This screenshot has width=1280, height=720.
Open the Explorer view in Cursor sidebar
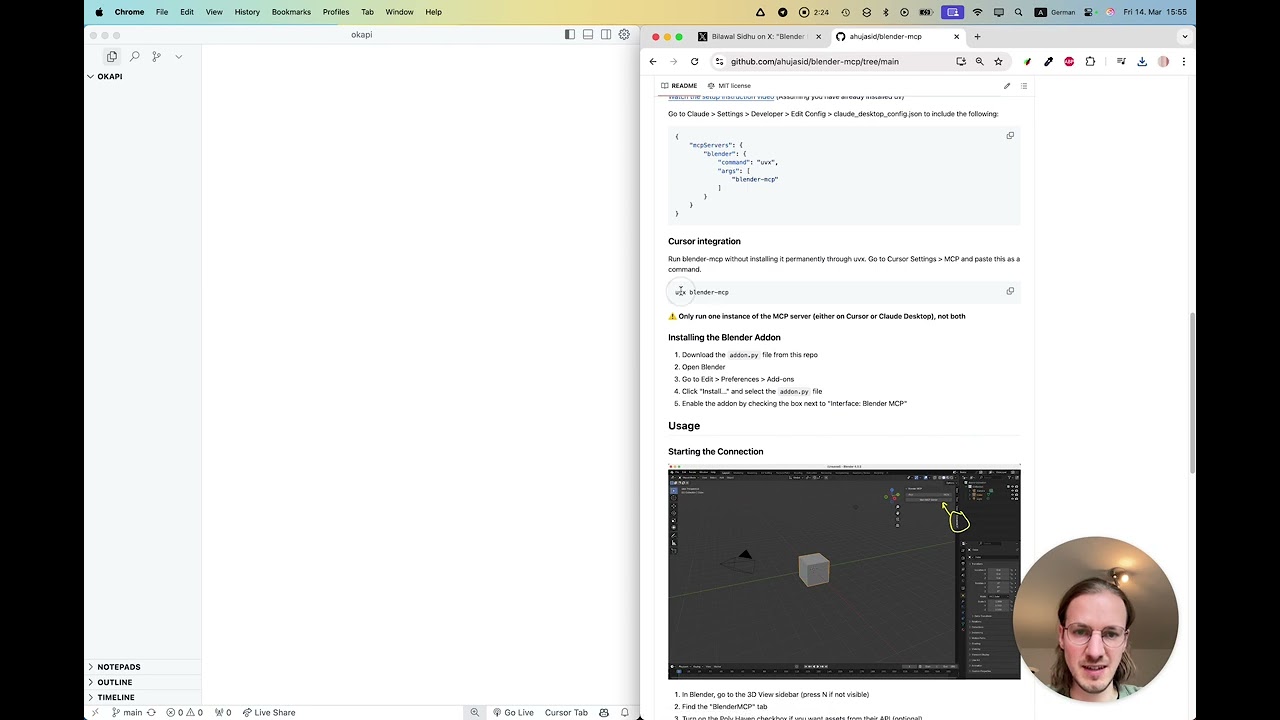[112, 56]
